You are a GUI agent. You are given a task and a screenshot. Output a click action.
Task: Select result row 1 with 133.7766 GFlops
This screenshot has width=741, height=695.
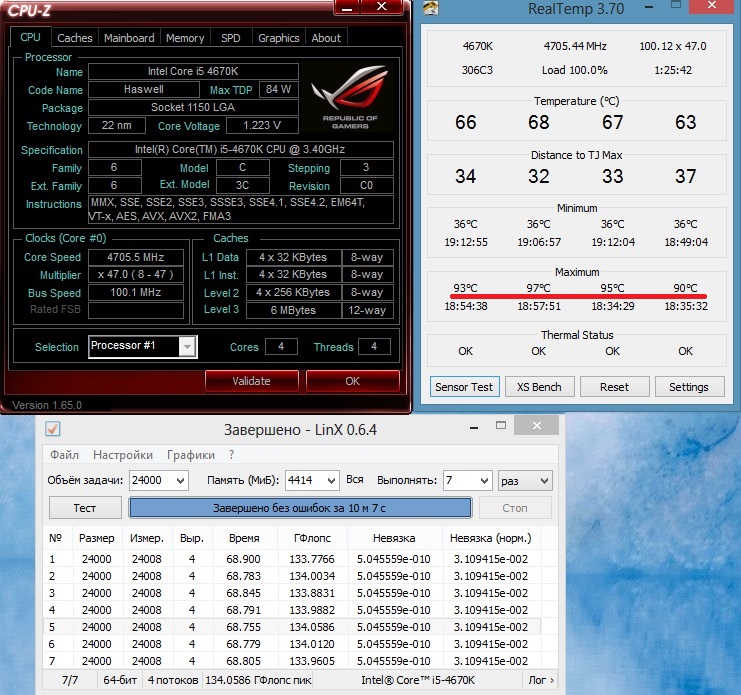(x=293, y=559)
